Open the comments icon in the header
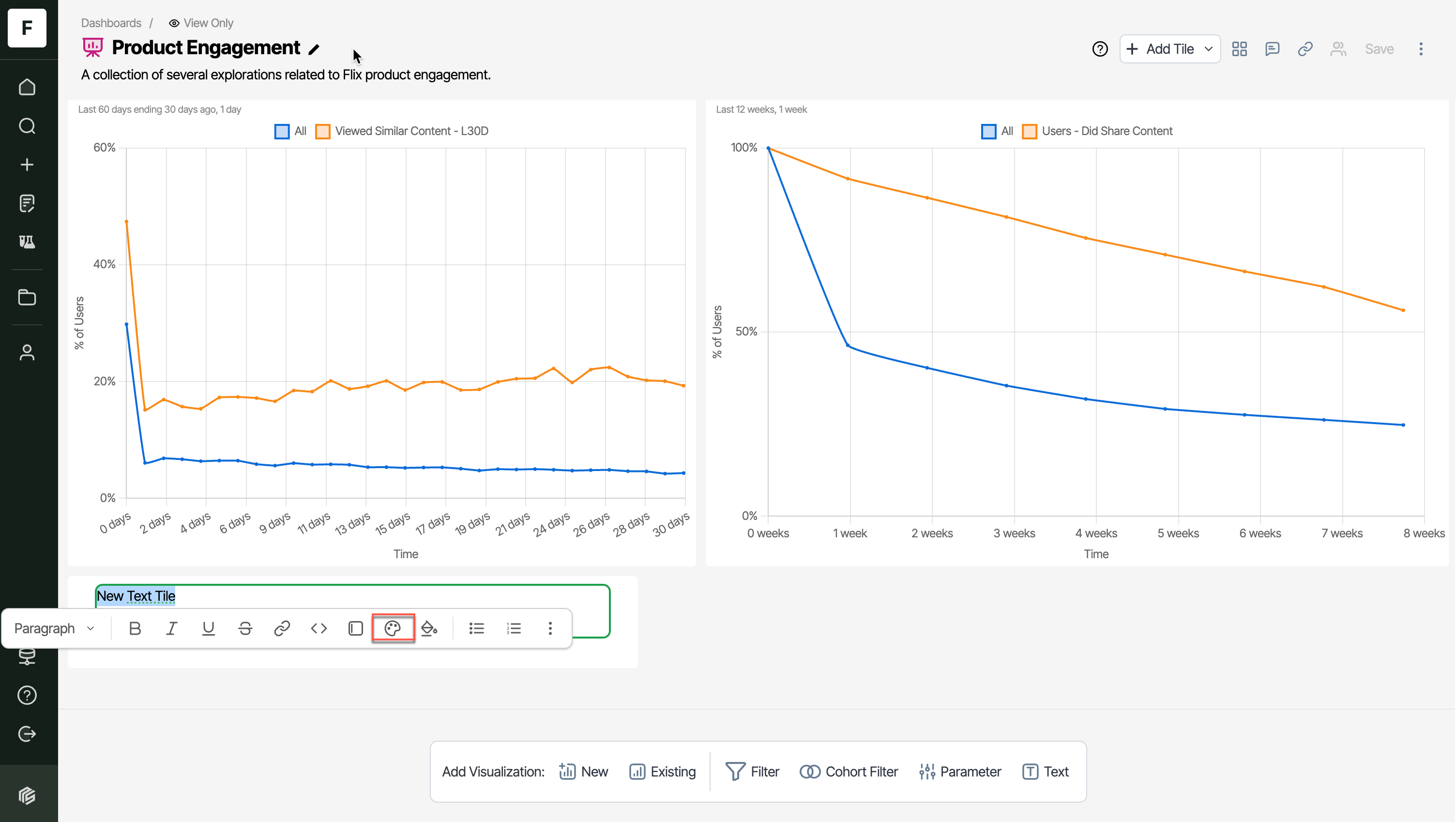The height and width of the screenshot is (822, 1456). tap(1272, 49)
